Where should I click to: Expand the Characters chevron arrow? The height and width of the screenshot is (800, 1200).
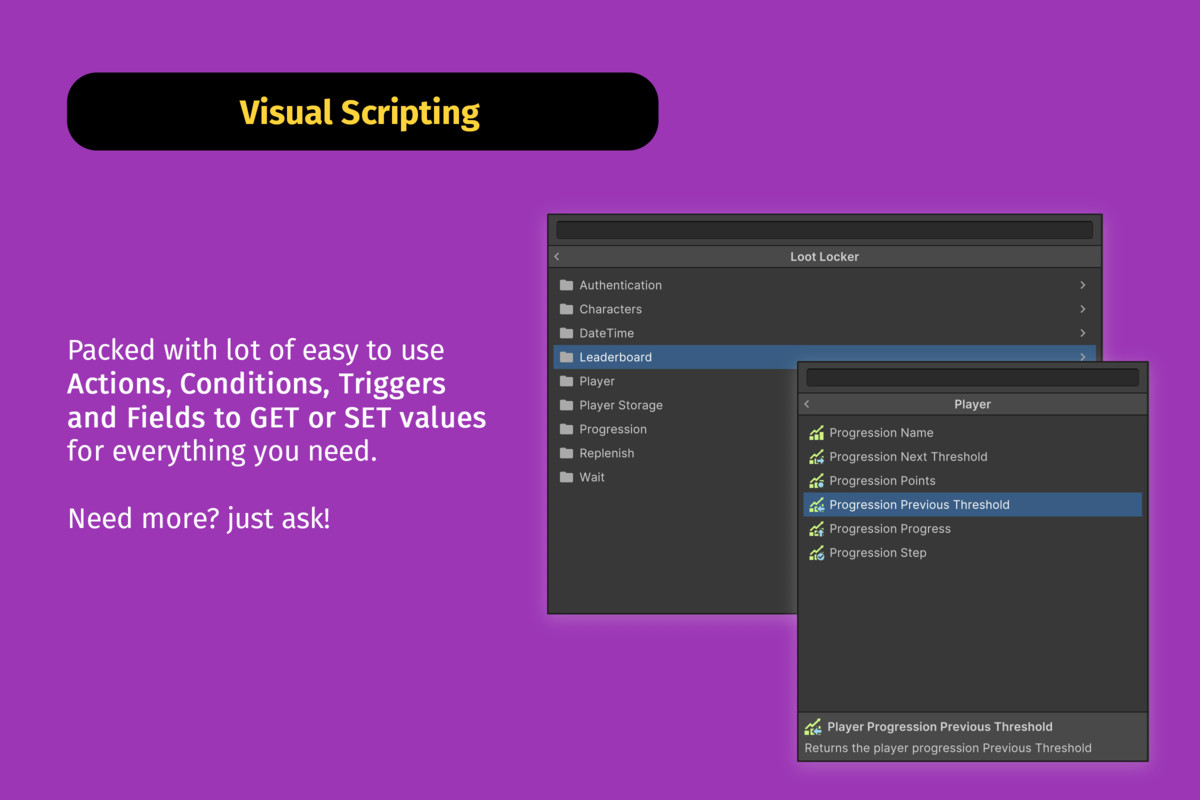pyautogui.click(x=1083, y=309)
